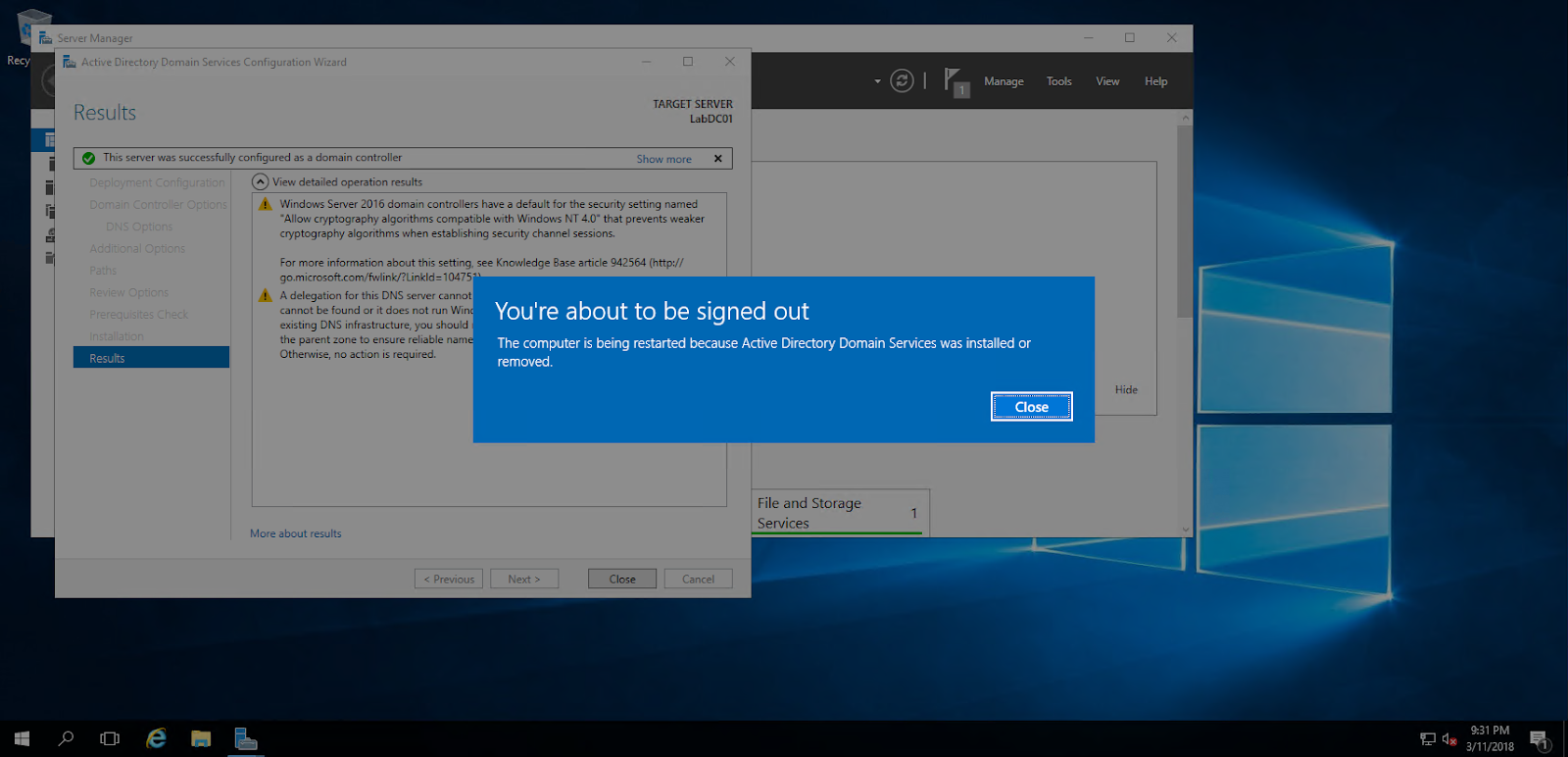The width and height of the screenshot is (1568, 757).
Task: Select the Results step in the sidebar
Action: (x=151, y=358)
